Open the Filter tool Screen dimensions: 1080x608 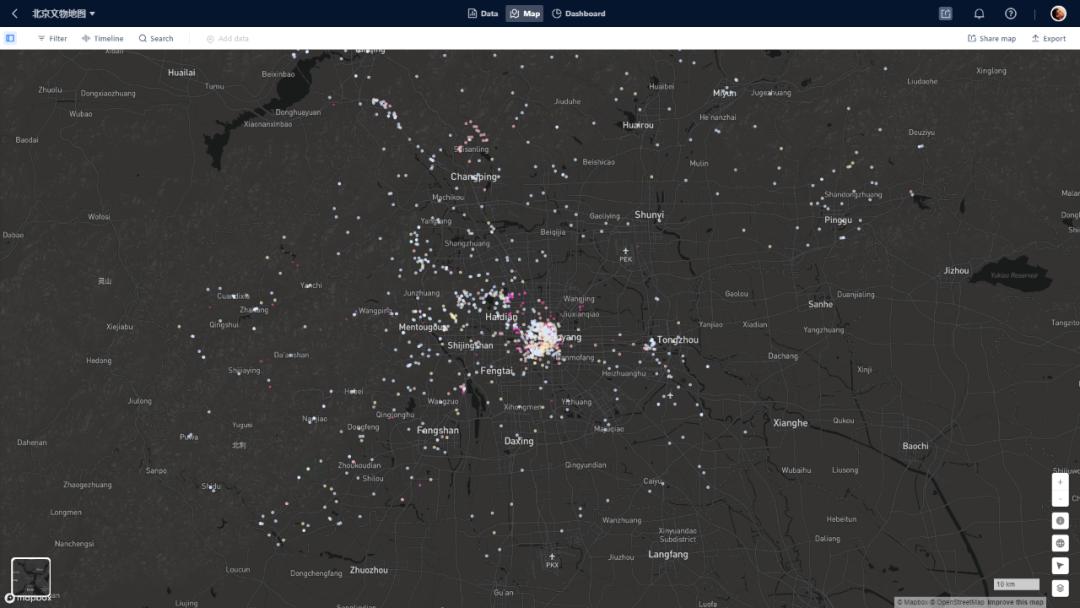52,39
